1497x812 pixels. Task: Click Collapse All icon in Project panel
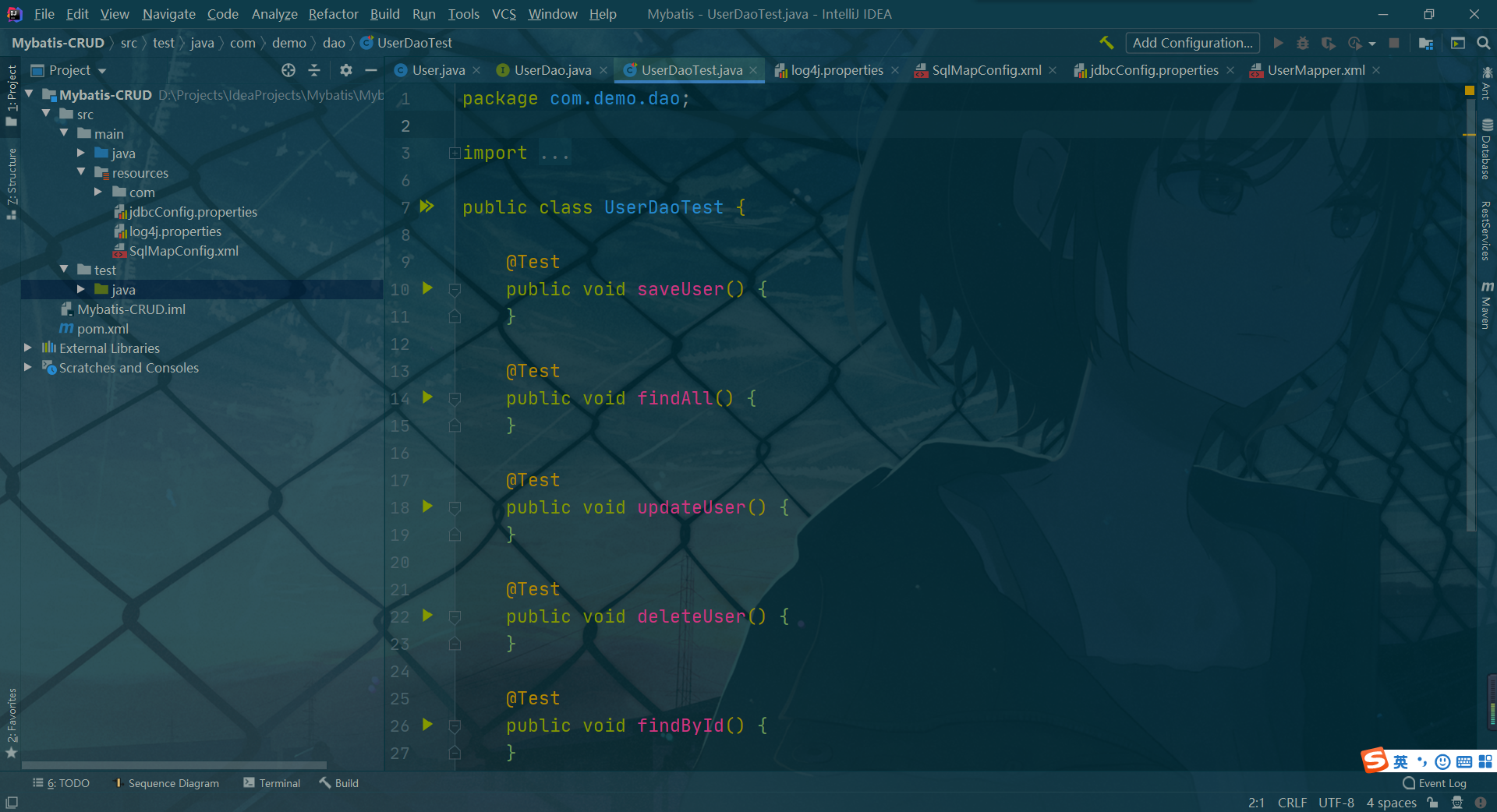click(x=314, y=70)
